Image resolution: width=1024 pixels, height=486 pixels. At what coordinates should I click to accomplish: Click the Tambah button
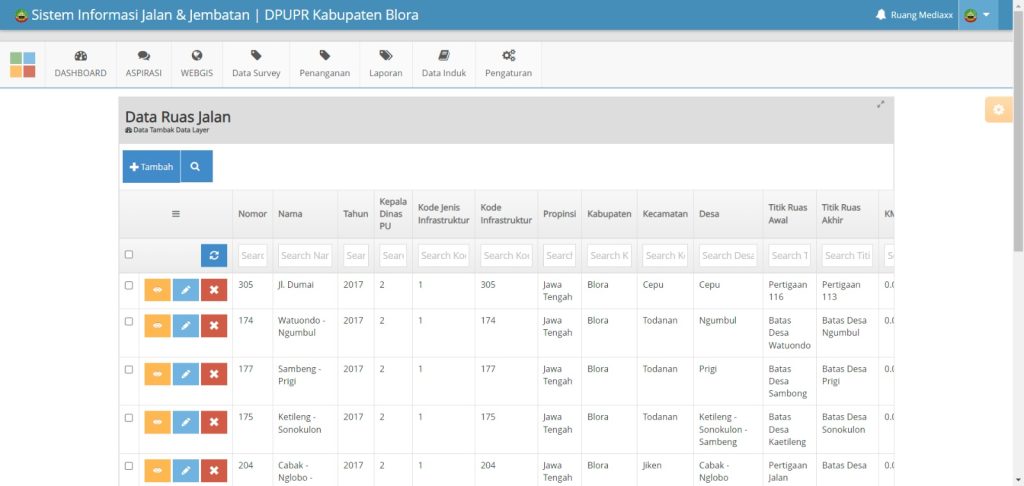point(152,167)
